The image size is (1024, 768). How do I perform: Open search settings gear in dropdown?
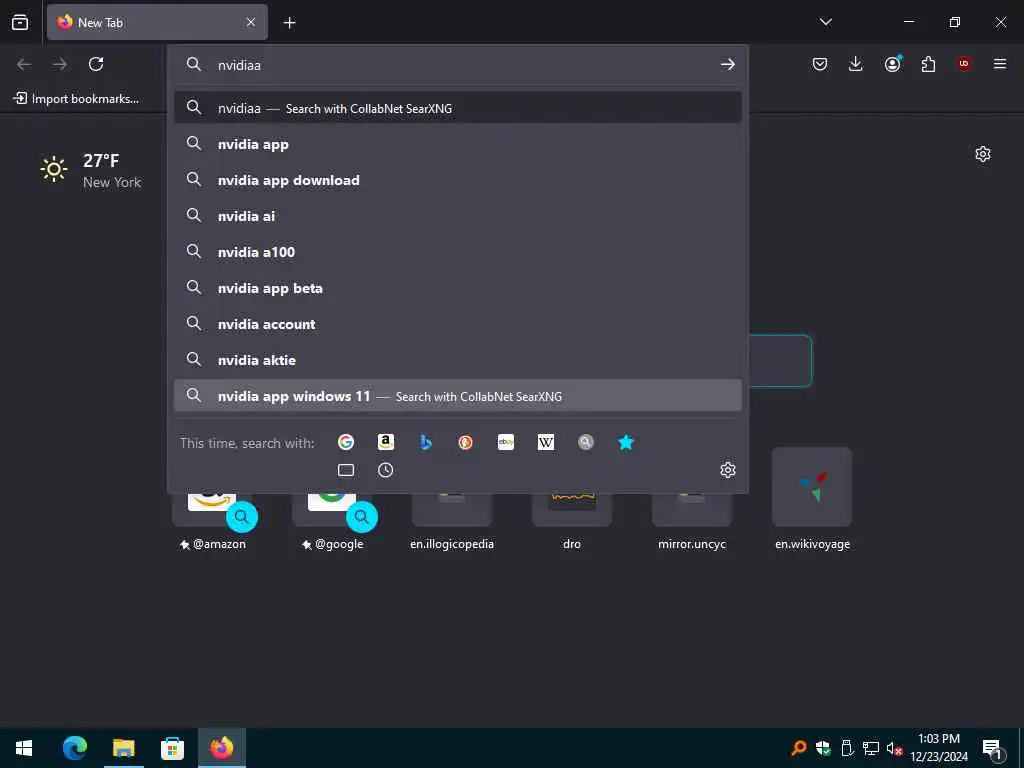click(x=728, y=470)
